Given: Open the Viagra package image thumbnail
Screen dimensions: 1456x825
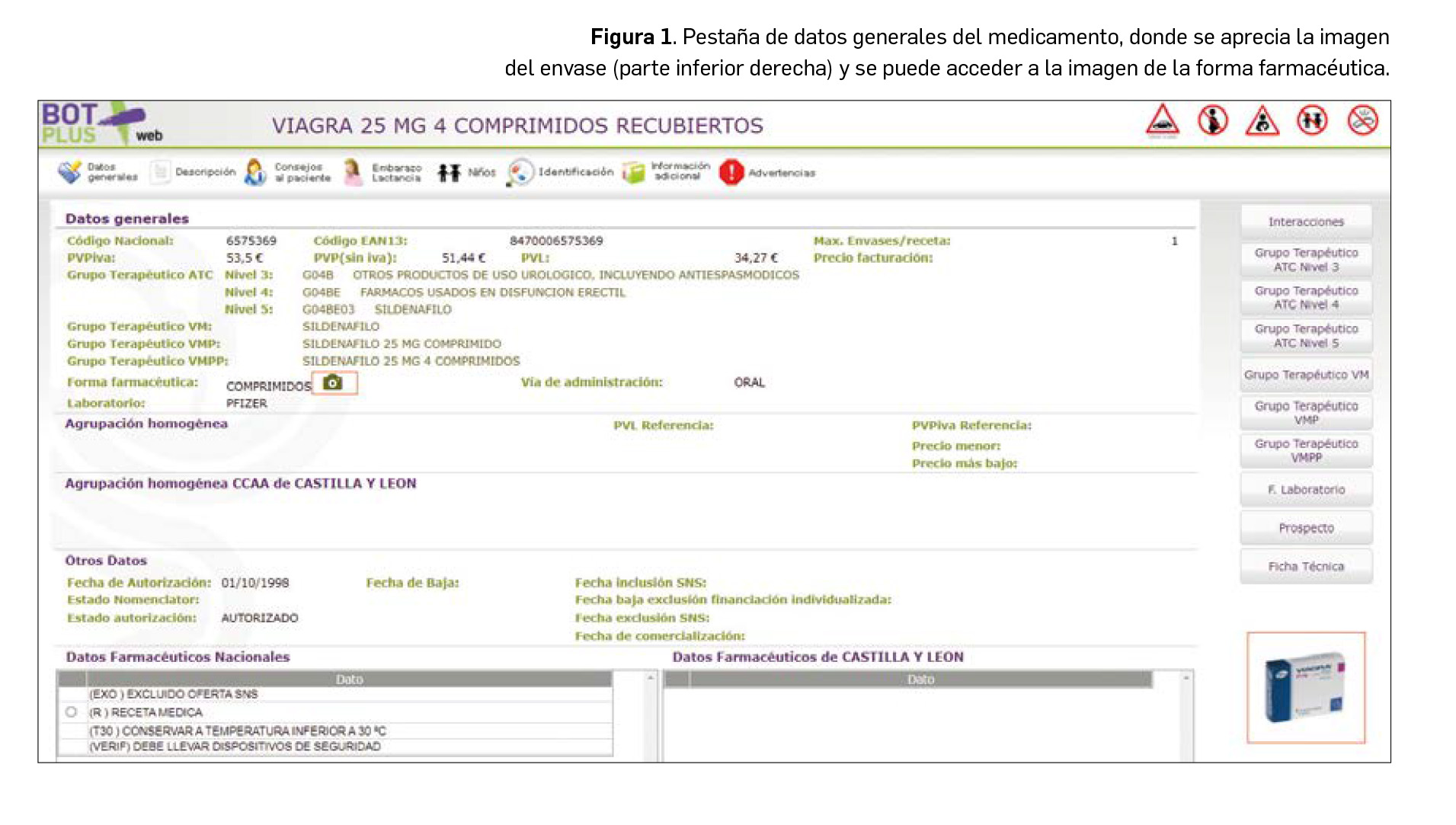Looking at the screenshot, I should pos(1305,687).
